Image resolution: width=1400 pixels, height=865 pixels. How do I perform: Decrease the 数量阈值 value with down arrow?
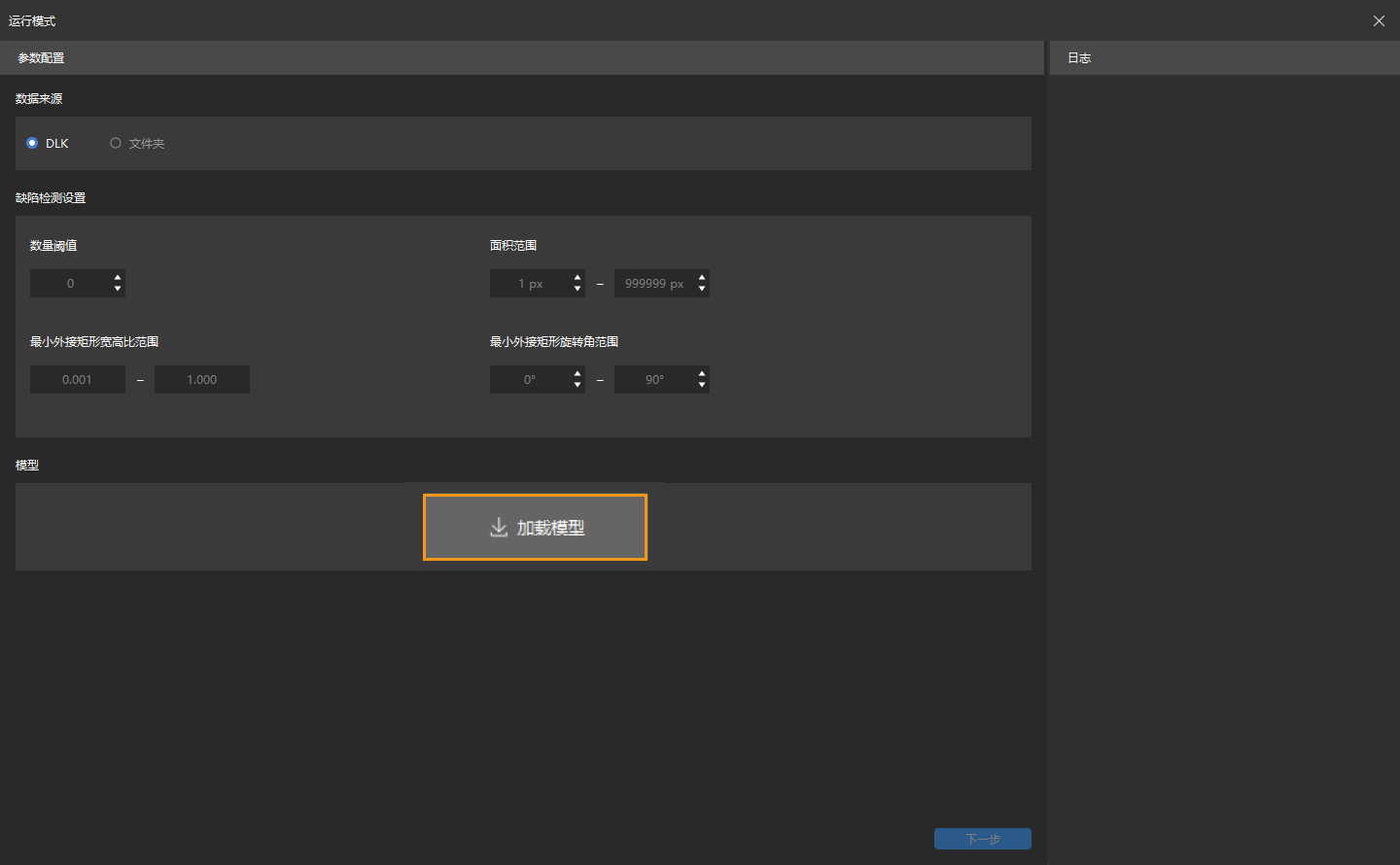[118, 289]
